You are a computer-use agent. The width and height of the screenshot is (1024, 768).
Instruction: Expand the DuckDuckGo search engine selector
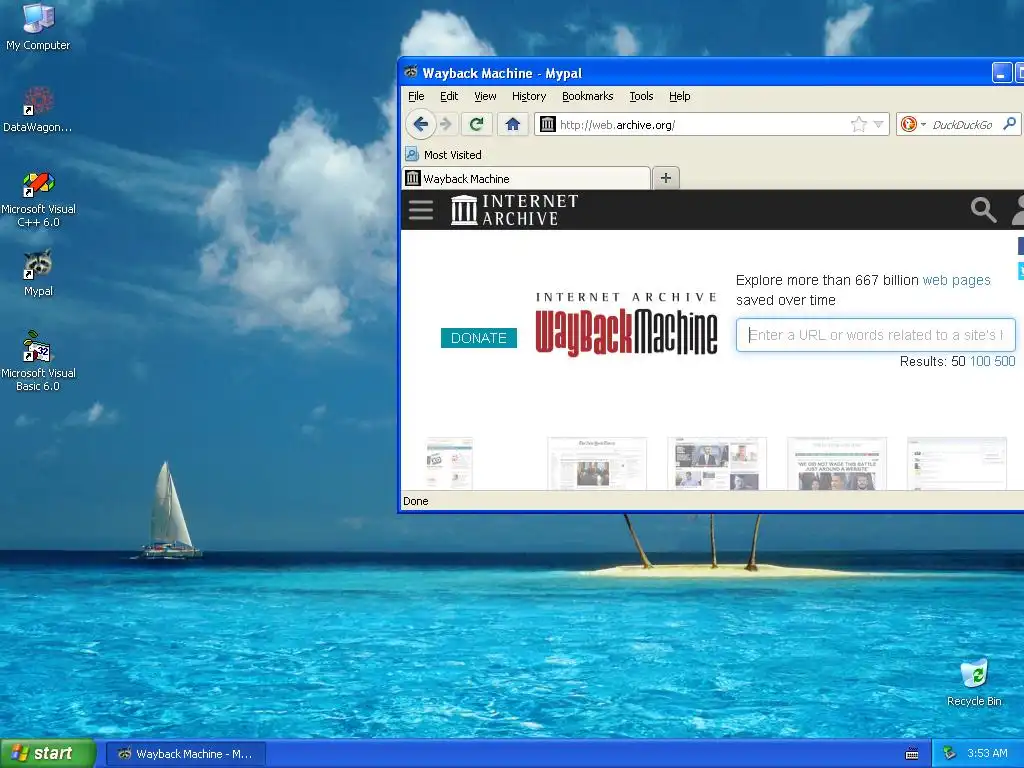912,124
